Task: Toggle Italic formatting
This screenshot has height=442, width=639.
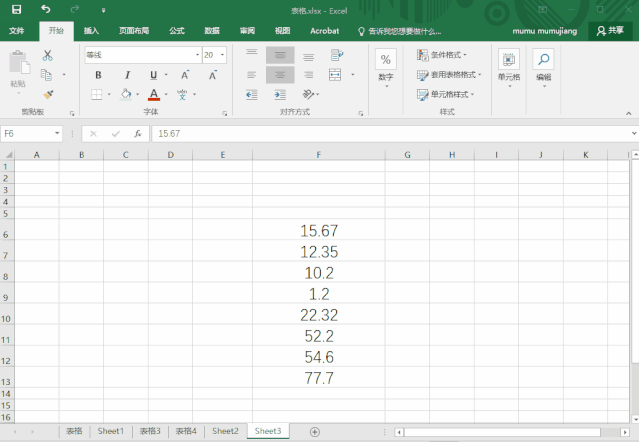Action: pos(127,75)
